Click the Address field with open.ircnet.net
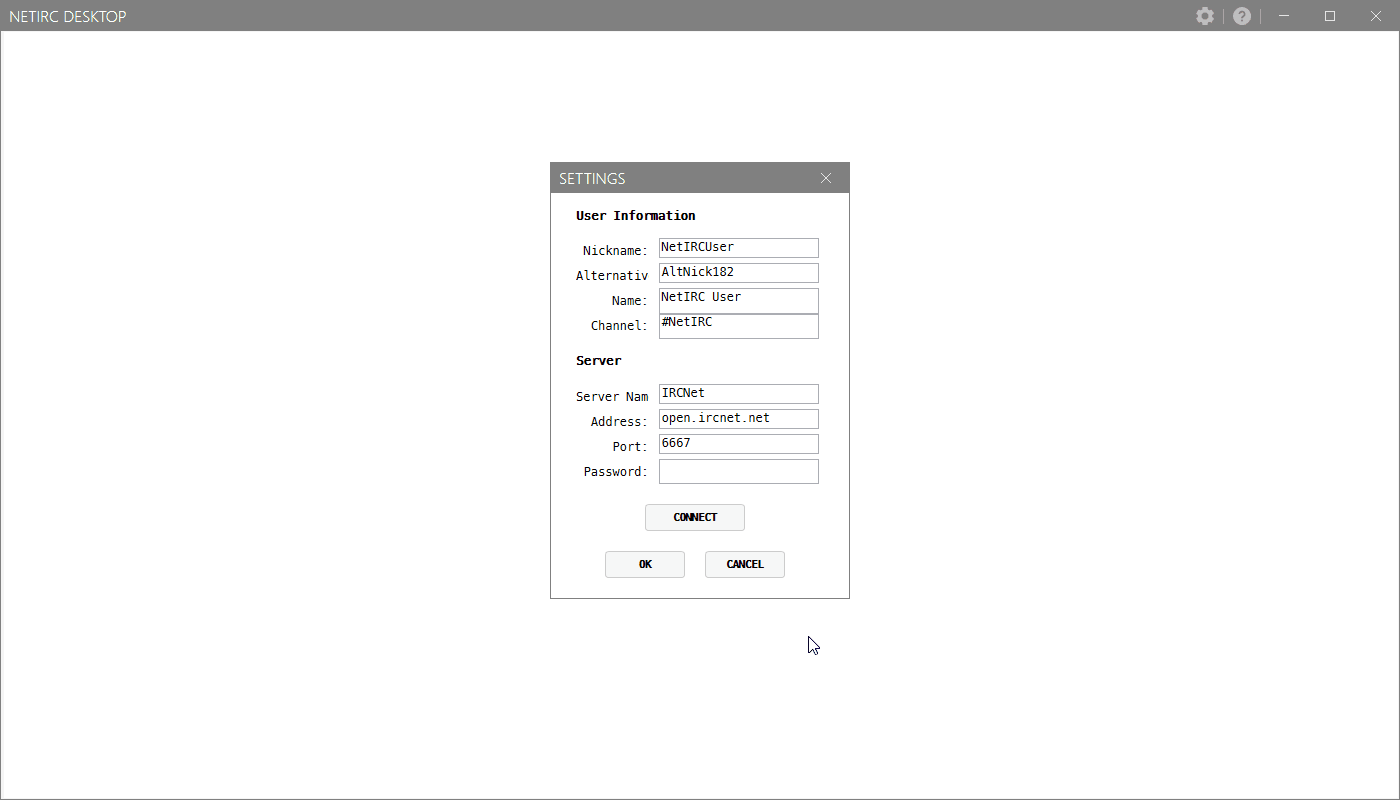The width and height of the screenshot is (1400, 800). pyautogui.click(x=739, y=419)
